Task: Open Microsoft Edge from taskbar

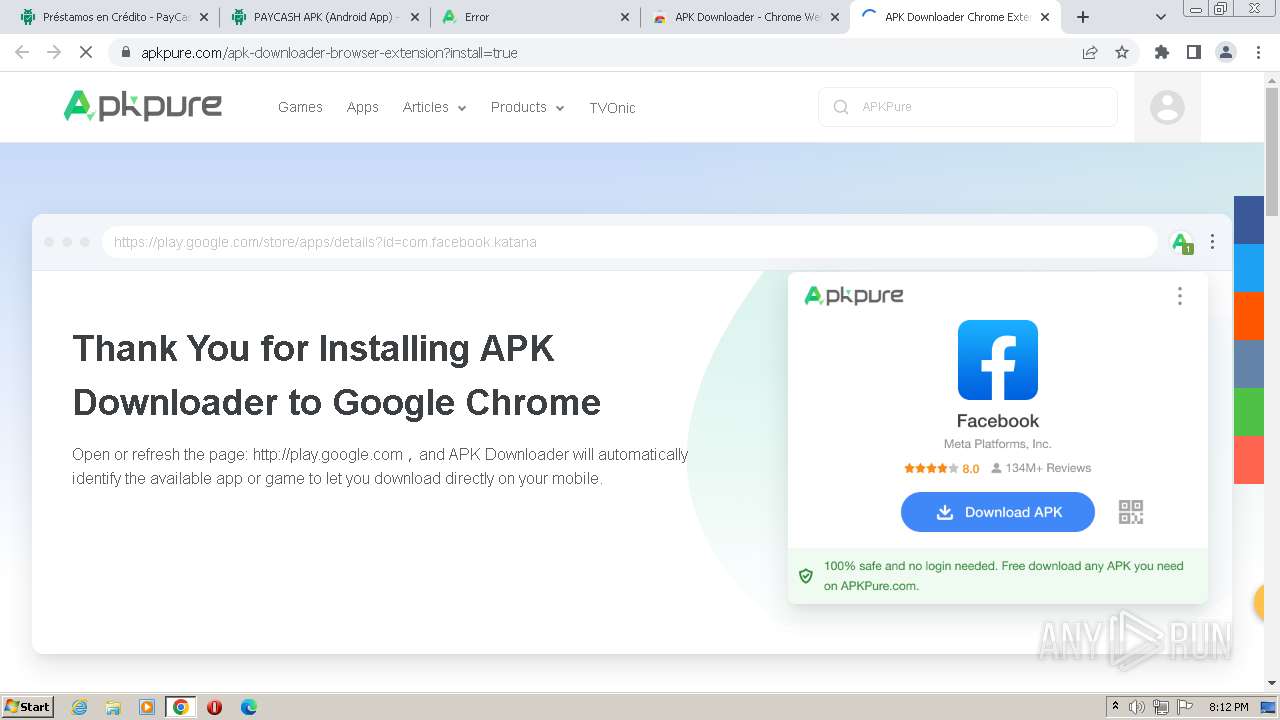Action: point(248,707)
